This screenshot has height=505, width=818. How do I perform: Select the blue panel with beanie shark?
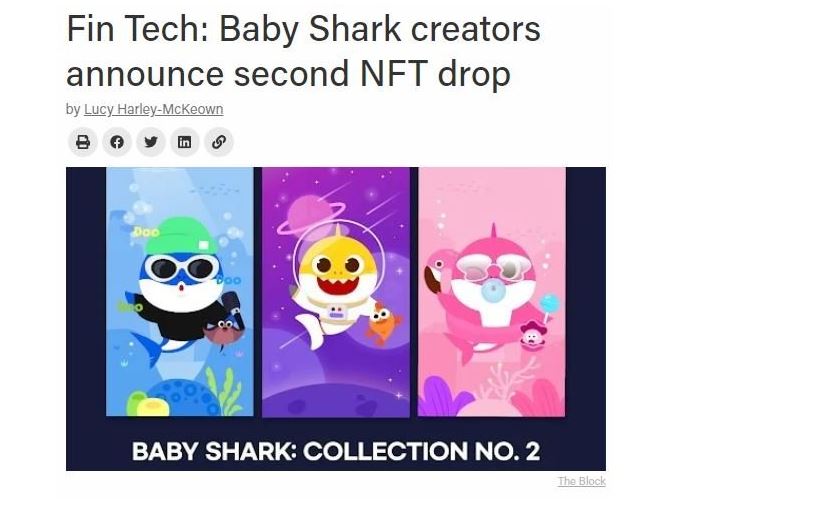coord(180,290)
